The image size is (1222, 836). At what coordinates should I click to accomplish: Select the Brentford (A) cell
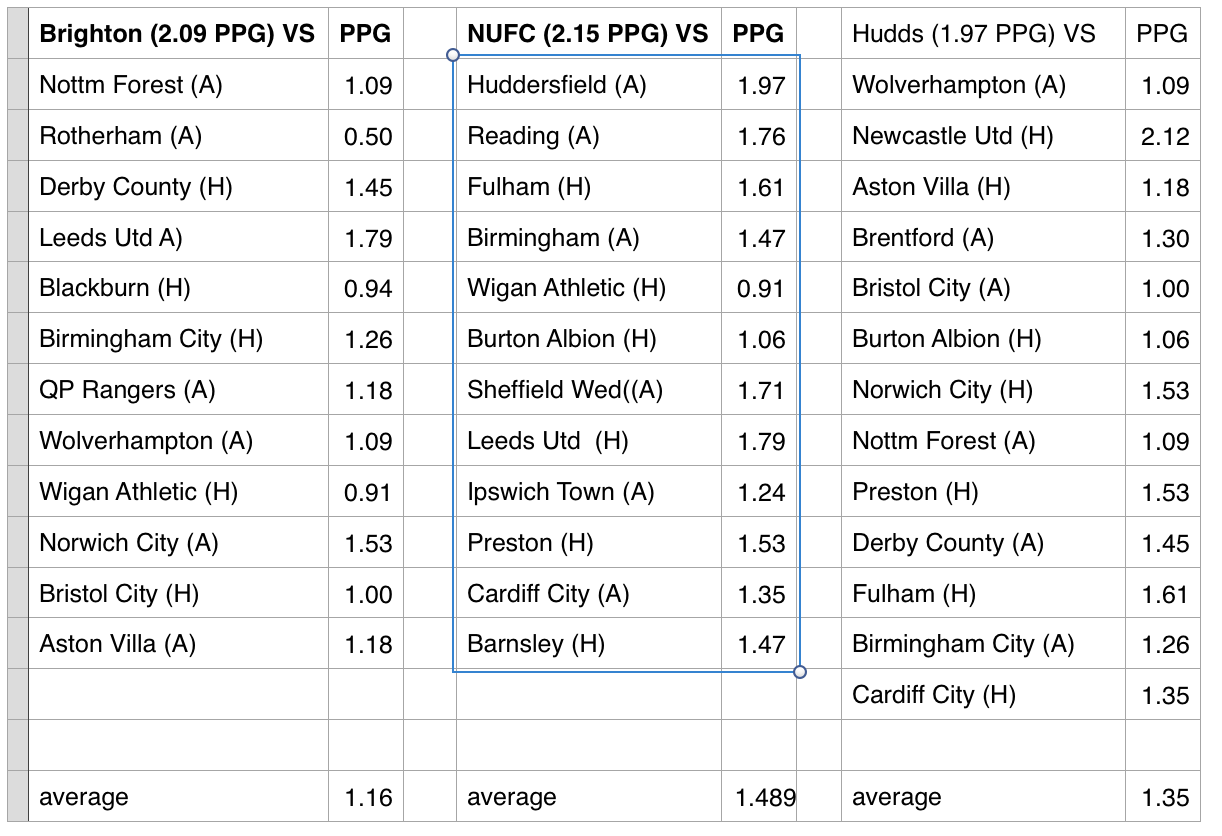pyautogui.click(x=983, y=238)
